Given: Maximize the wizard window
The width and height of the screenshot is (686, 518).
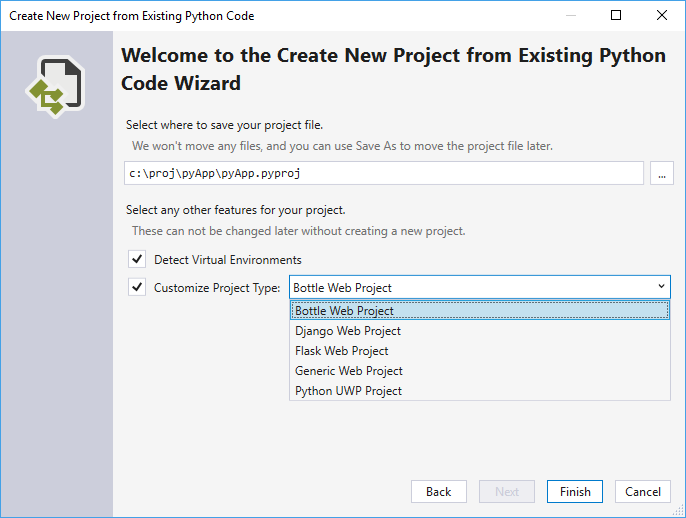Looking at the screenshot, I should (616, 15).
